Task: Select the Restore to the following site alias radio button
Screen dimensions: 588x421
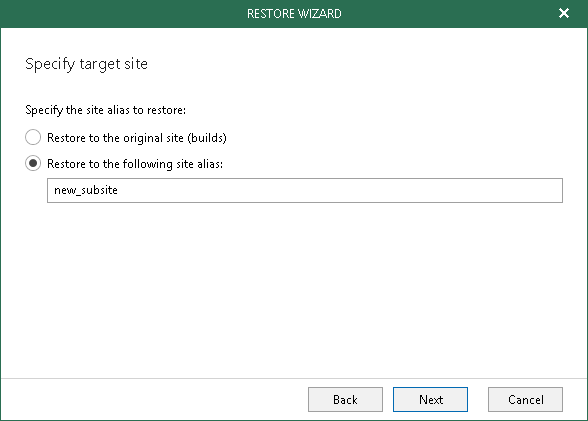Action: [x=33, y=163]
